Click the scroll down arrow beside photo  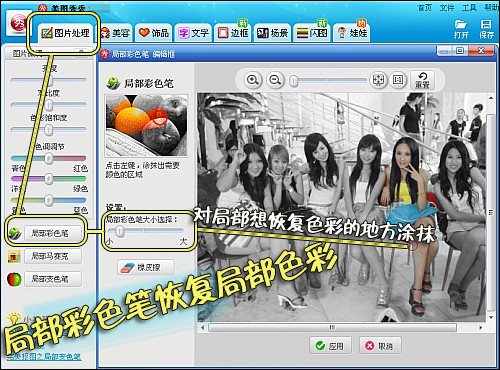point(491,317)
